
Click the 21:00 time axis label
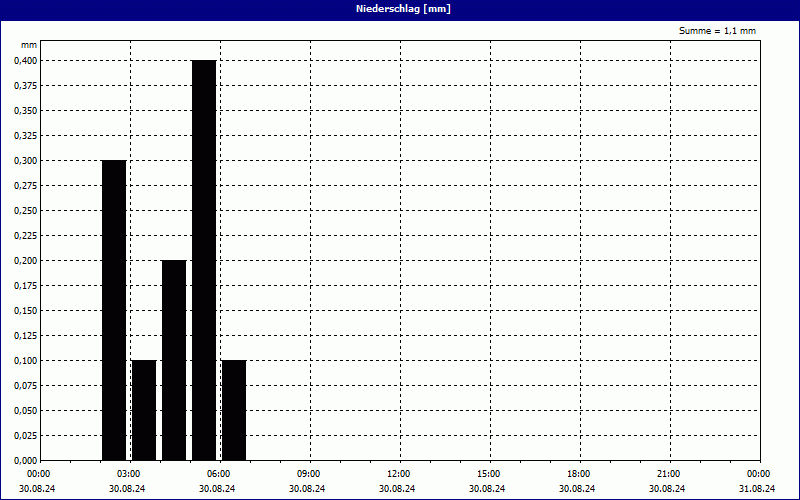coord(668,474)
